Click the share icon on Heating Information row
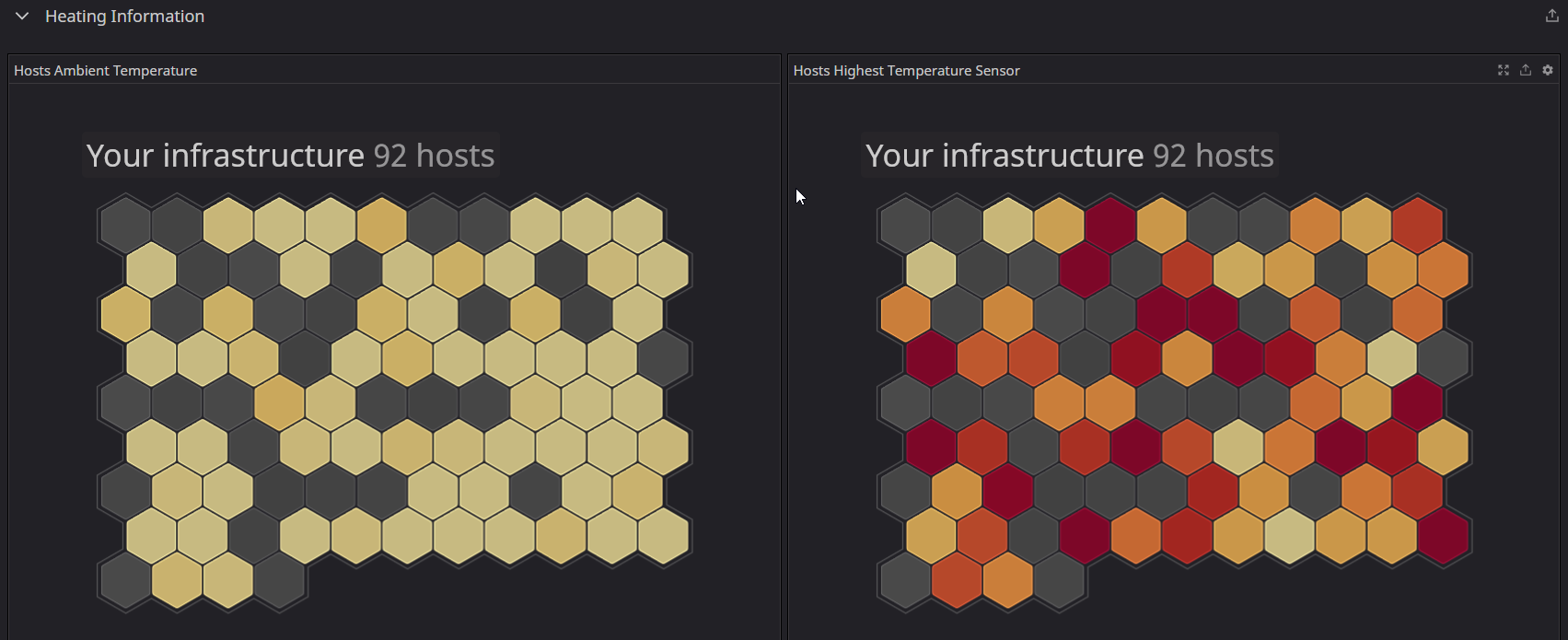 click(x=1551, y=17)
